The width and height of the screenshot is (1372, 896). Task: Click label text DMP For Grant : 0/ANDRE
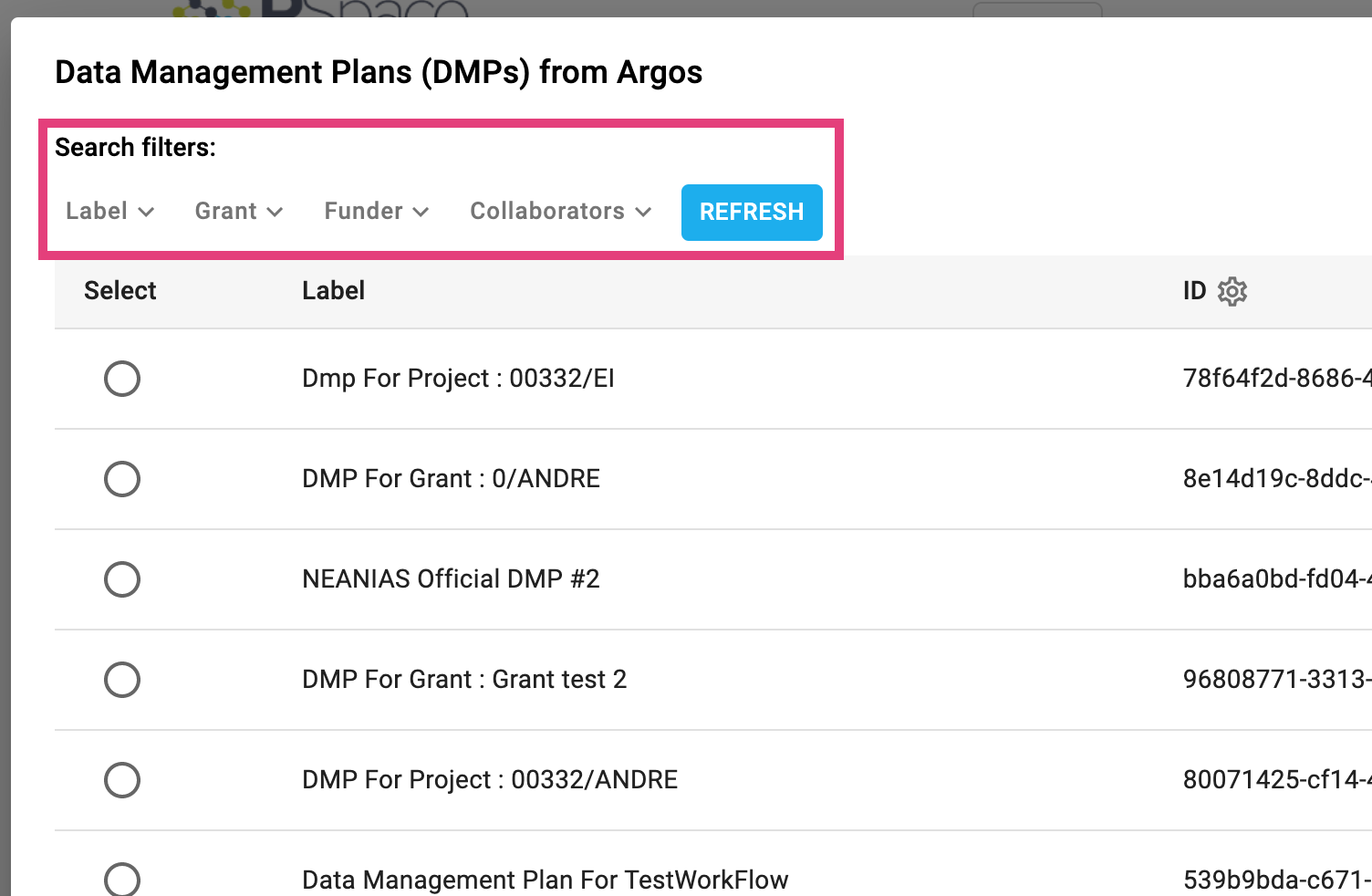click(452, 479)
